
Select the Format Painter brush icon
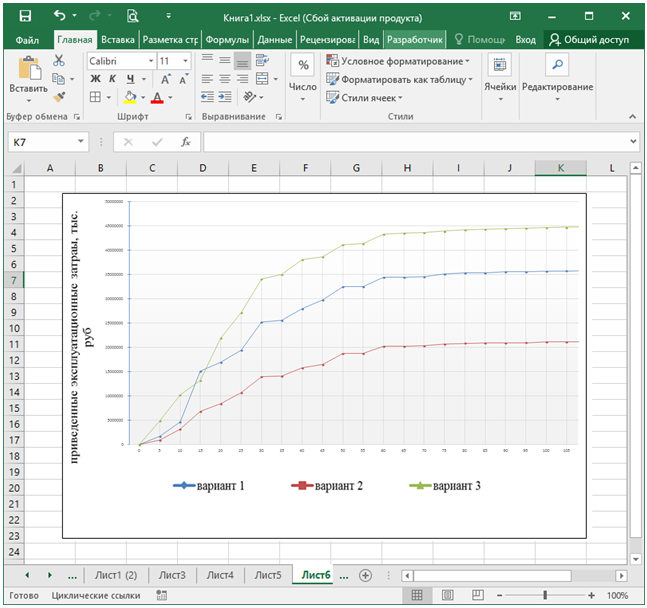(x=59, y=97)
